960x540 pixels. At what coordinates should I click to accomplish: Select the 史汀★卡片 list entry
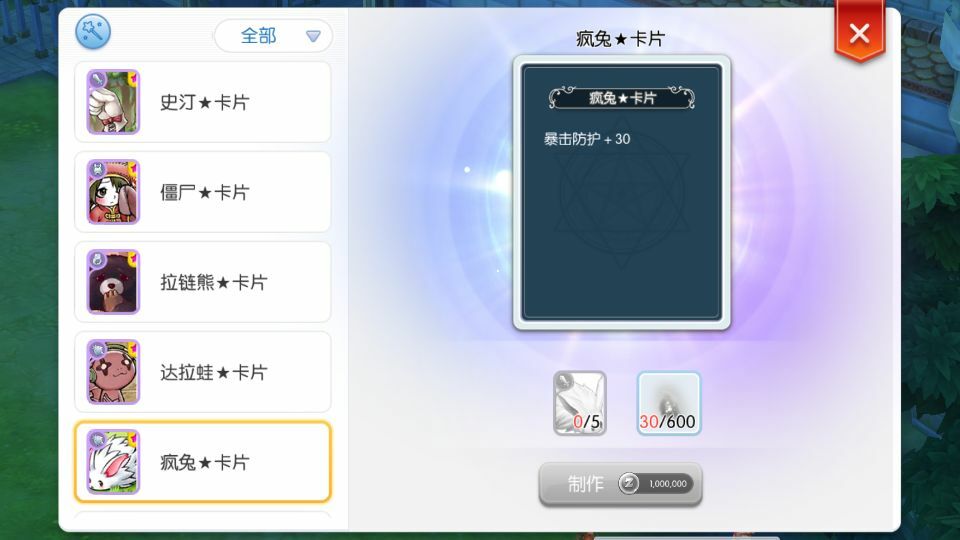click(x=203, y=102)
